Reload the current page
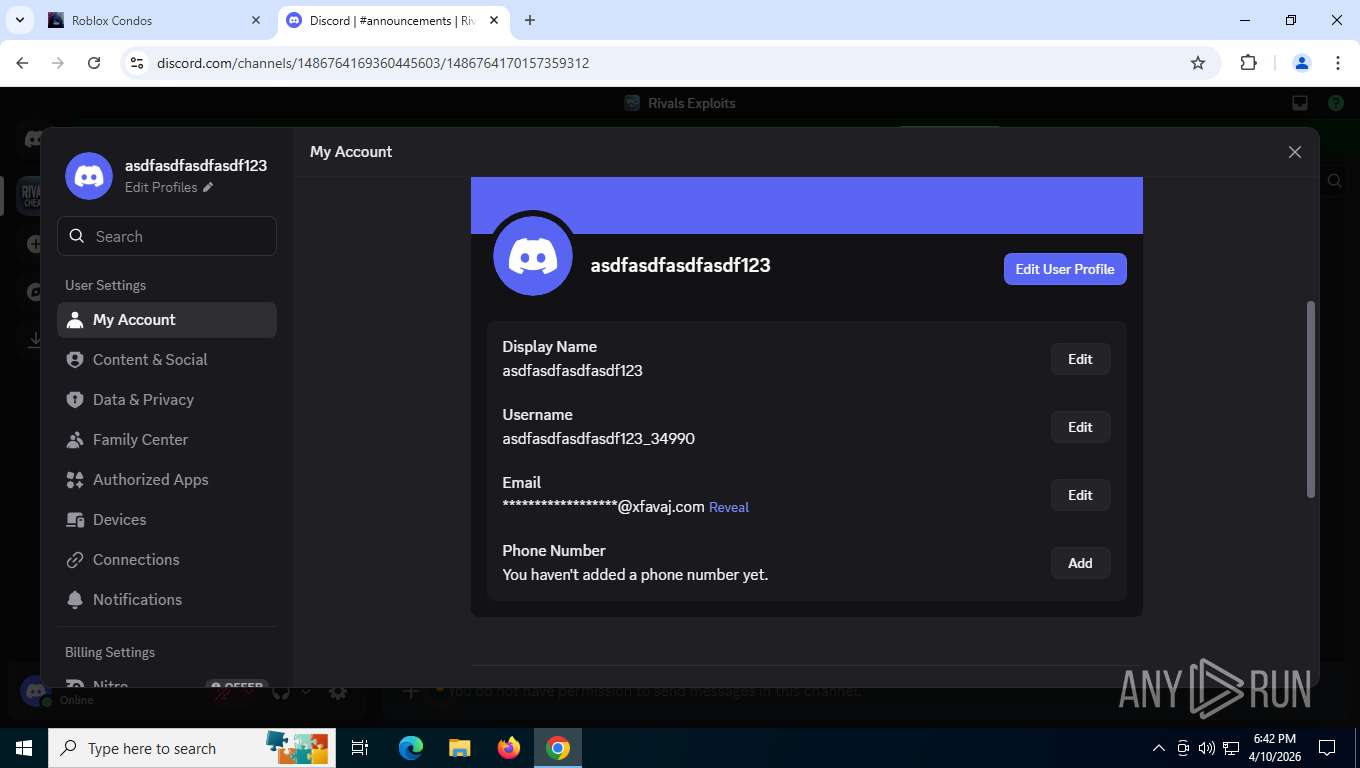 tap(94, 63)
